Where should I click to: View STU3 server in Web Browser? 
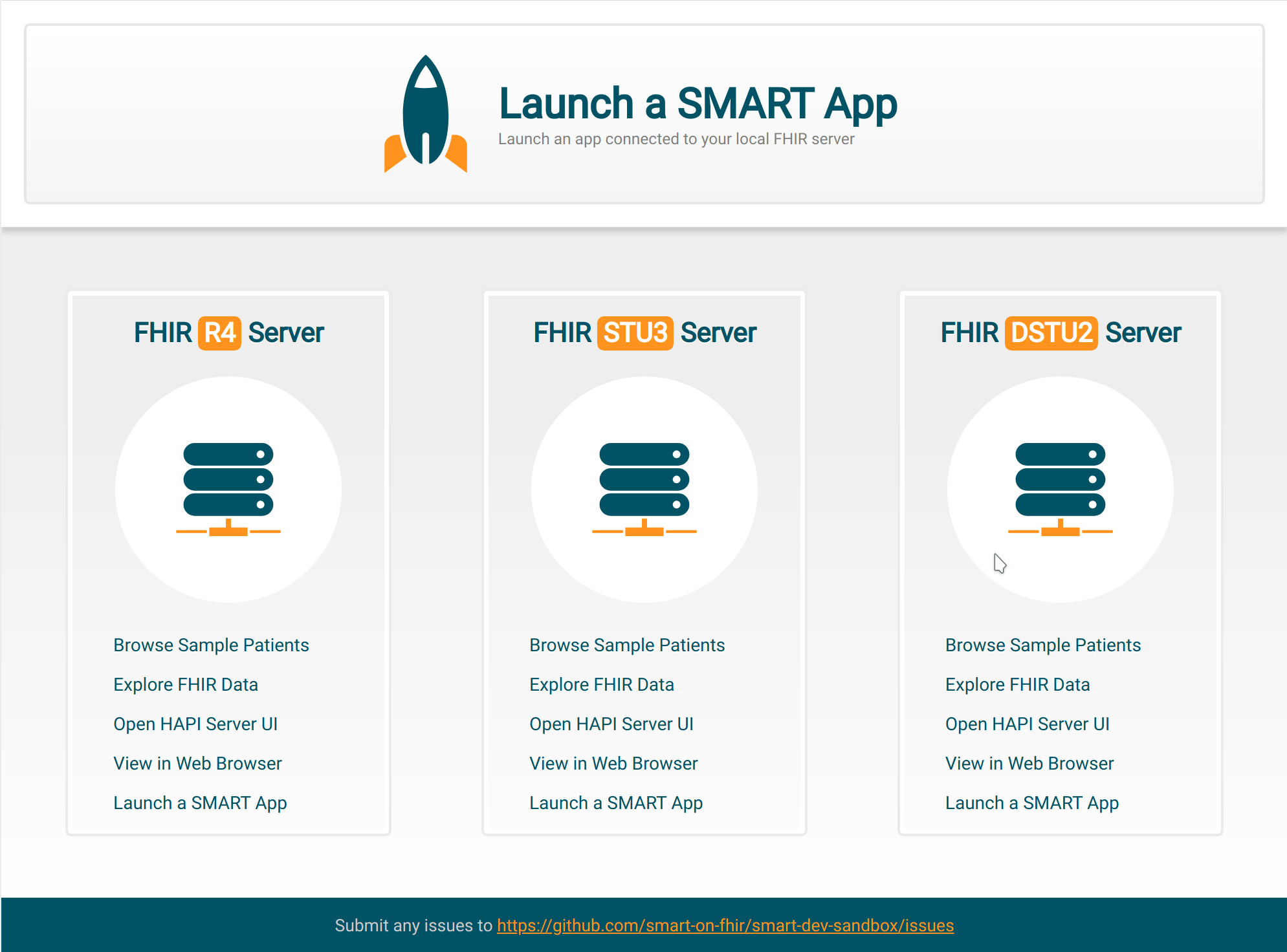pyautogui.click(x=613, y=763)
